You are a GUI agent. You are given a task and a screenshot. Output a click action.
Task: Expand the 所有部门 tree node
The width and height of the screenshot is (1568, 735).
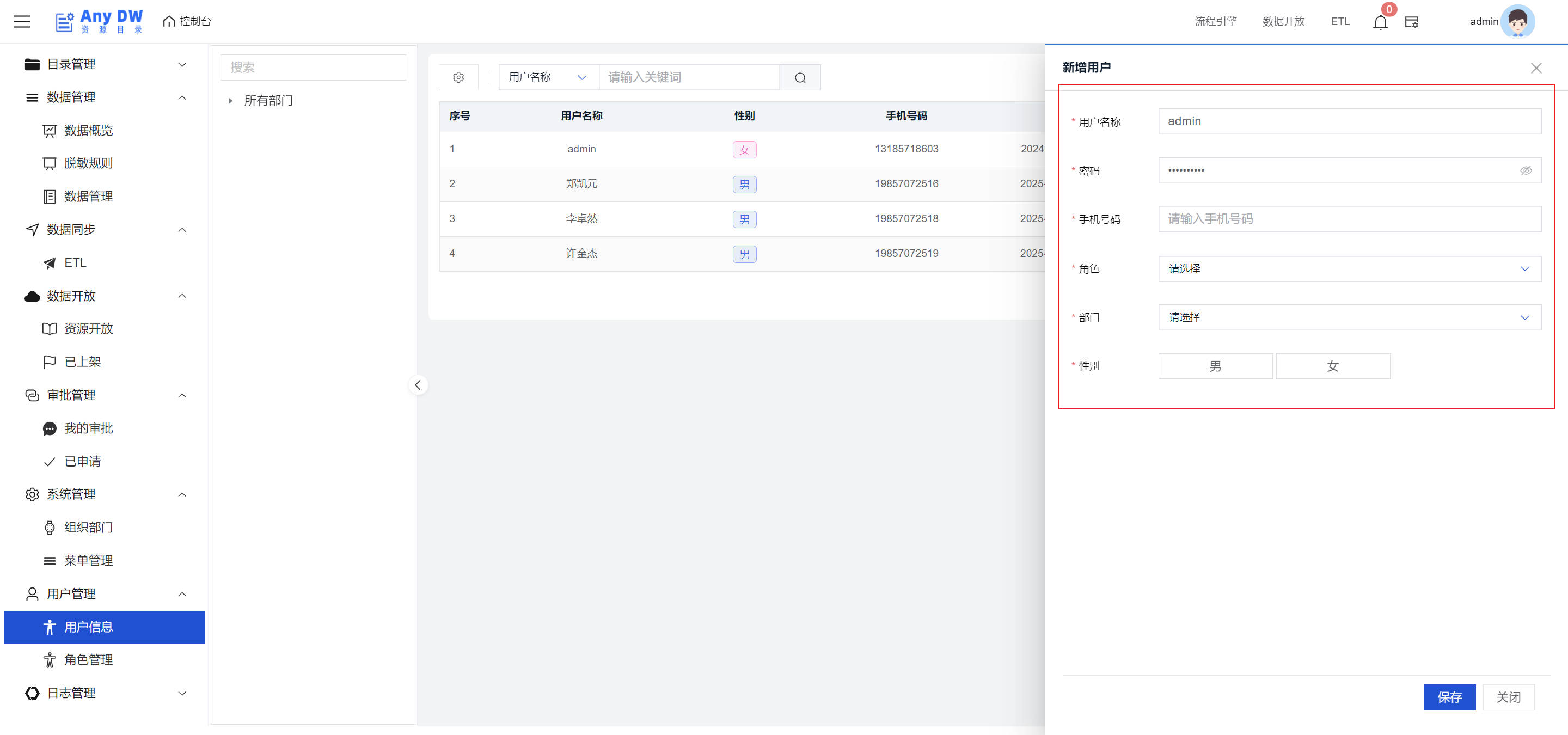pyautogui.click(x=230, y=101)
